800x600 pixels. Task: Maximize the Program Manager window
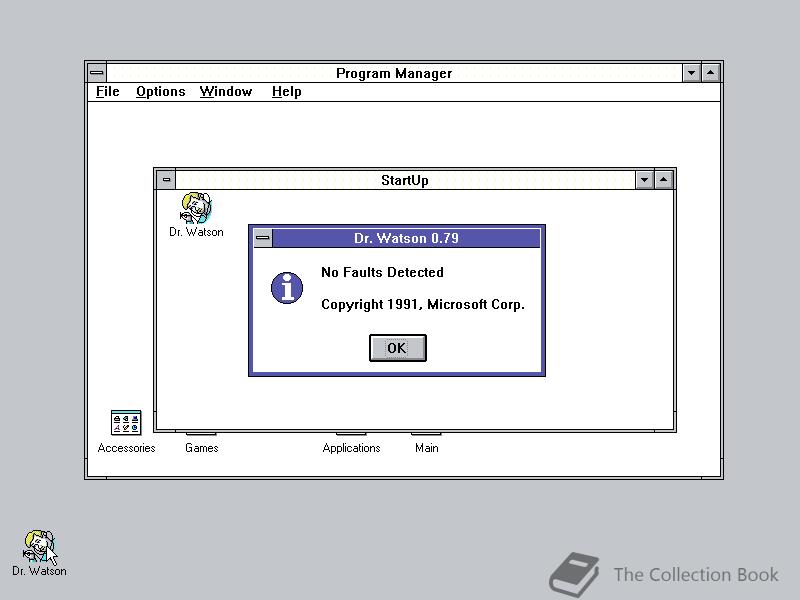point(710,73)
